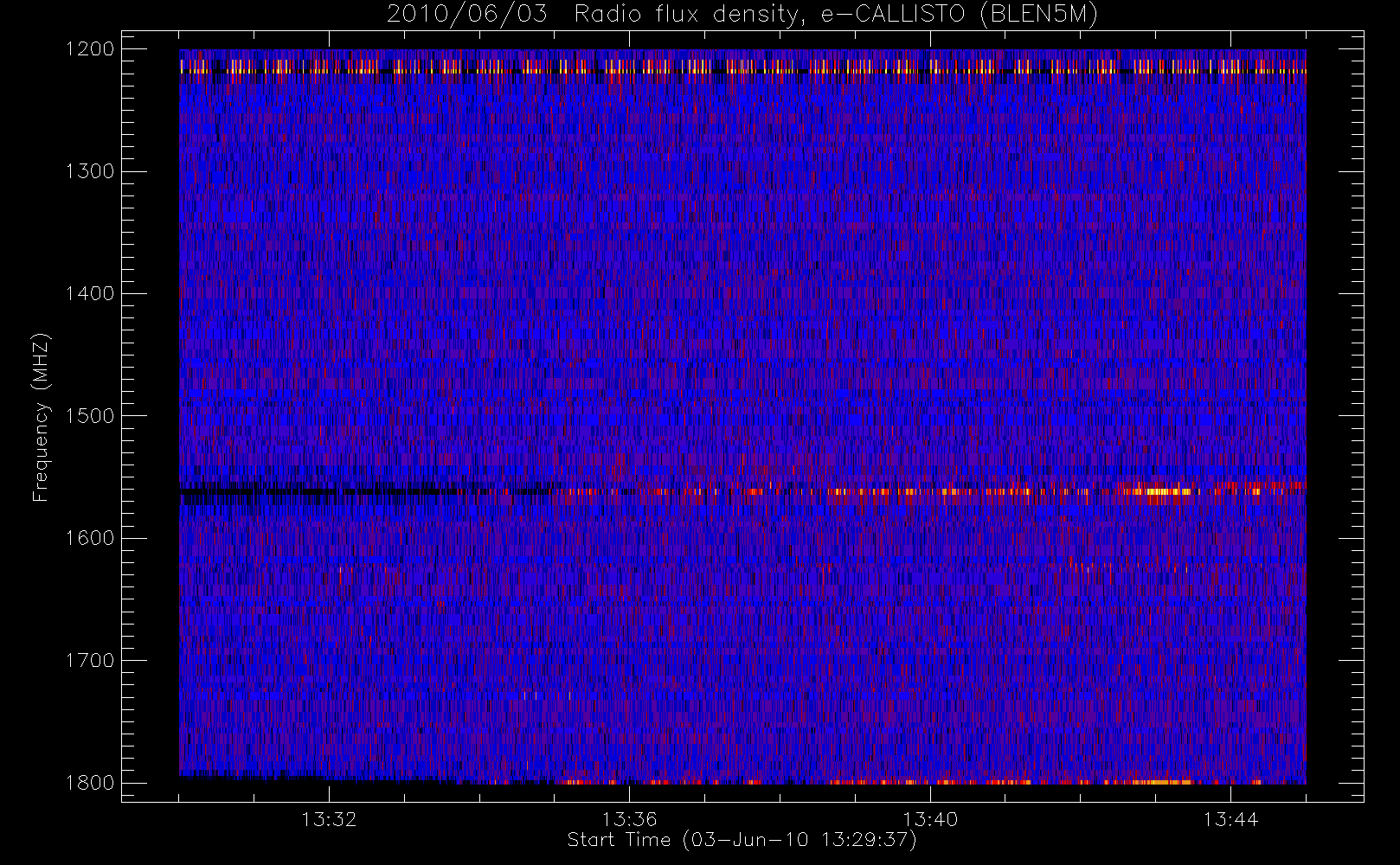The height and width of the screenshot is (865, 1400).
Task: Select the 1700 frequency axis label
Action: 90,661
